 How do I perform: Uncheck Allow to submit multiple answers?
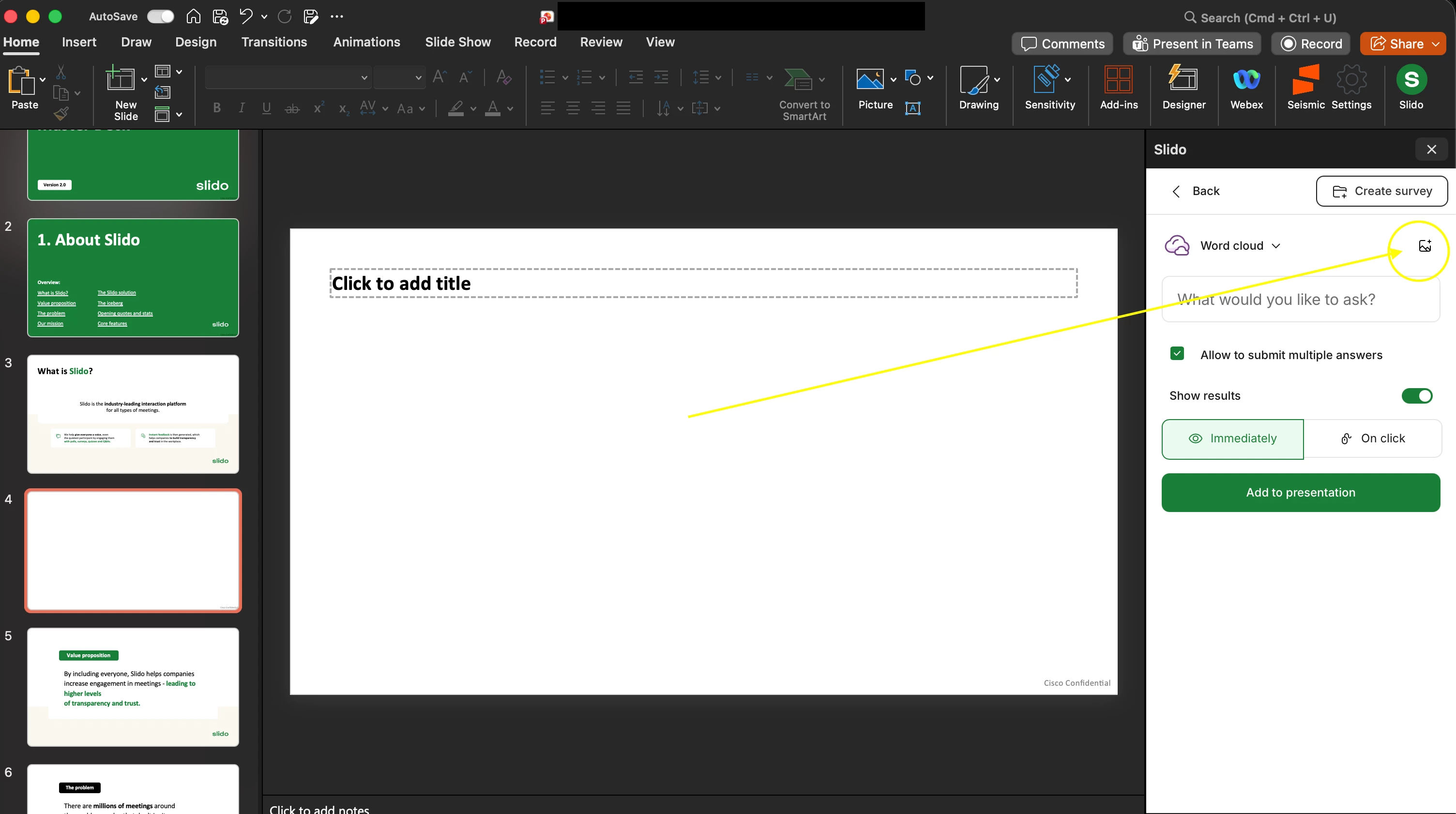[1177, 354]
